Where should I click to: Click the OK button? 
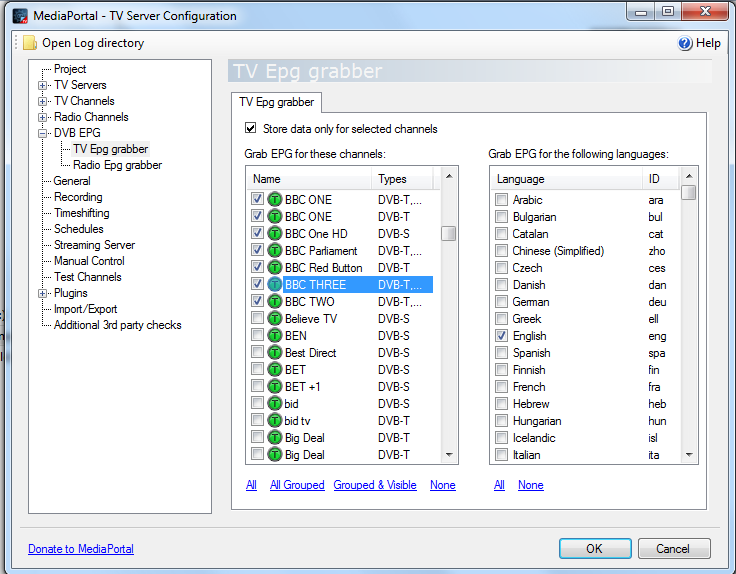pos(595,548)
